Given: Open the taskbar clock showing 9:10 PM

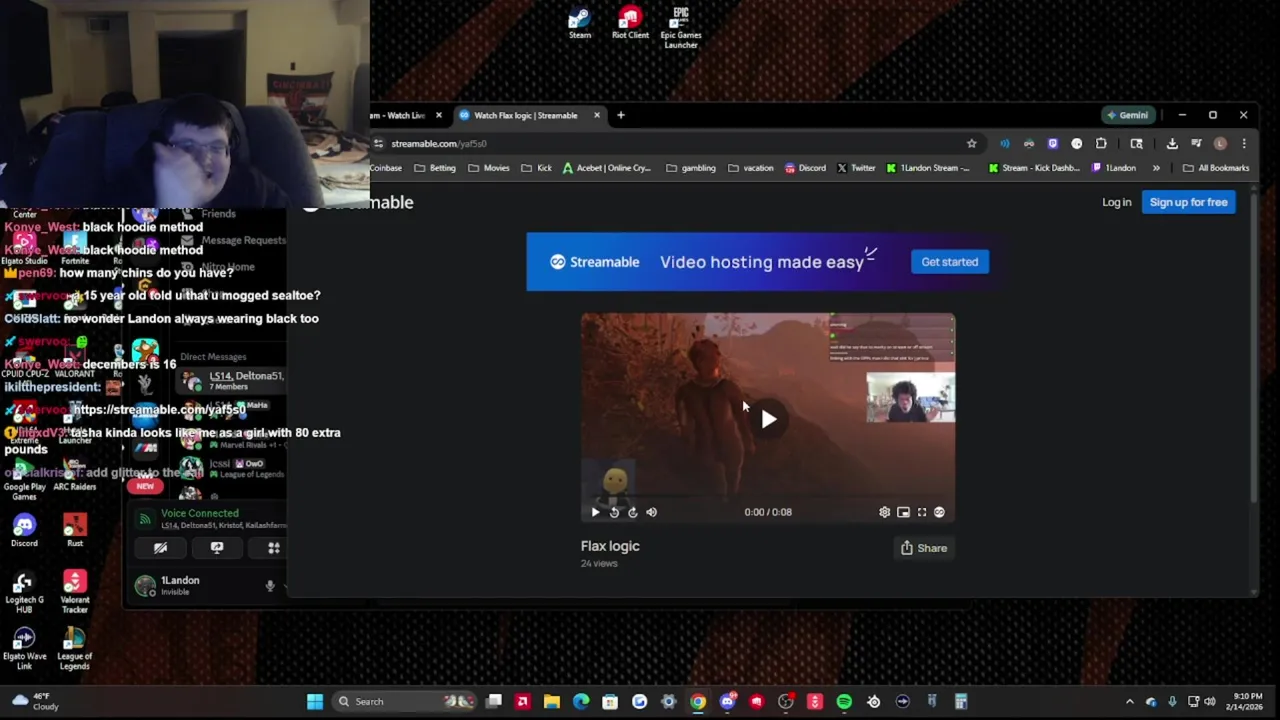Looking at the screenshot, I should tap(1247, 701).
